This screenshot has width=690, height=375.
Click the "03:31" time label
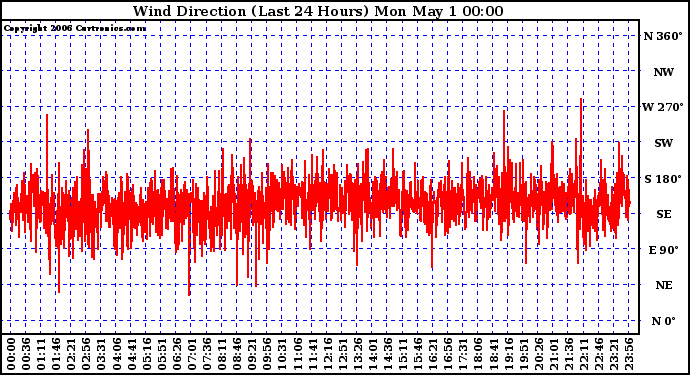[x=101, y=354]
